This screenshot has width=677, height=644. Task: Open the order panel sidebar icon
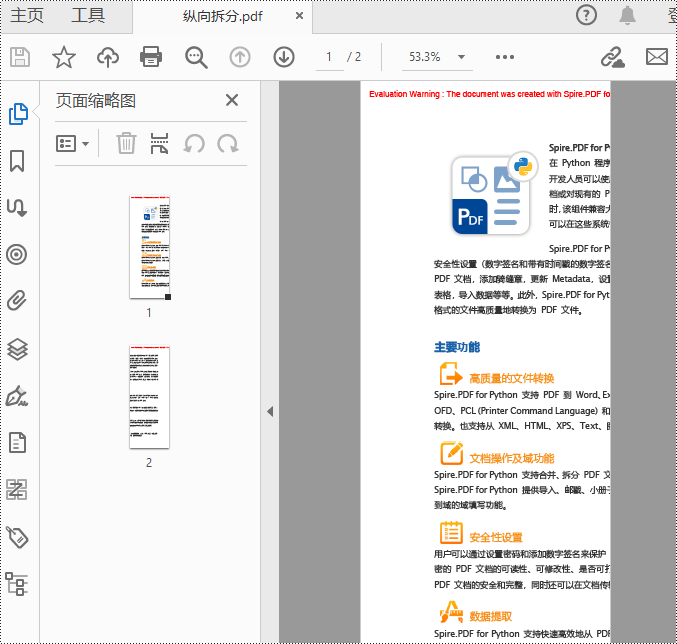click(17, 490)
